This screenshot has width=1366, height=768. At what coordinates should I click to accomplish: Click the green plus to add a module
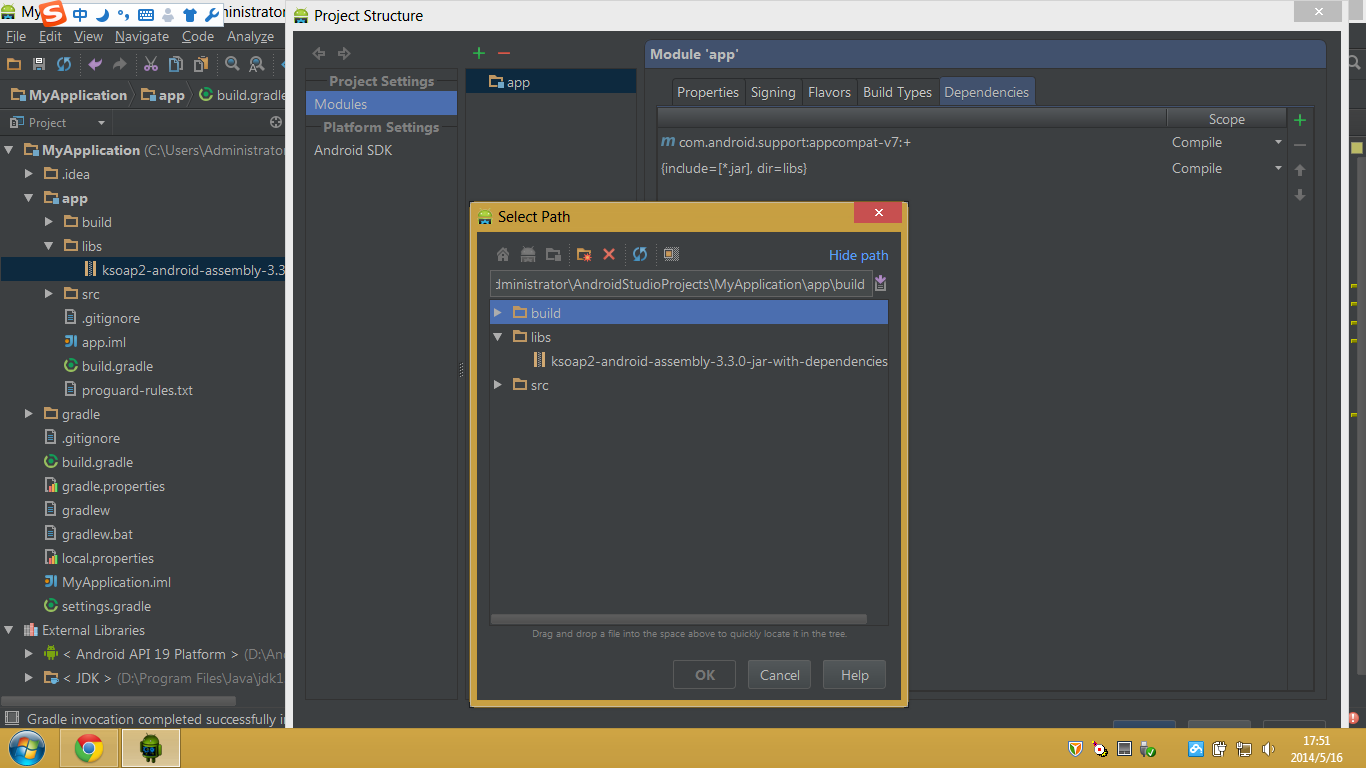click(479, 53)
